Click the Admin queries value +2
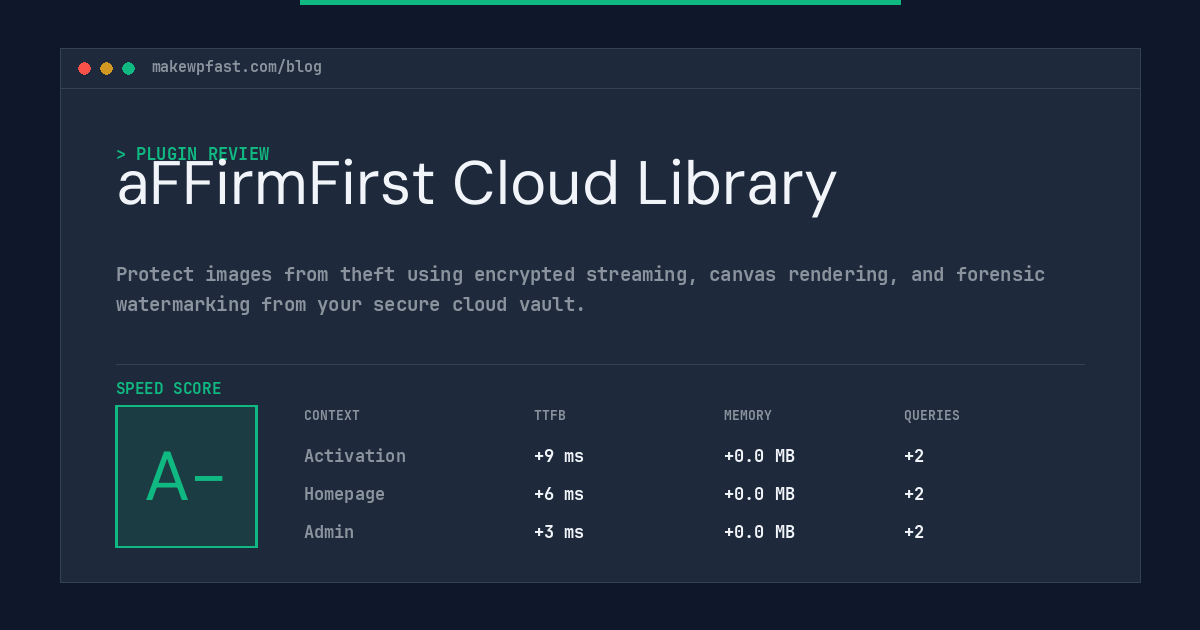This screenshot has height=630, width=1200. point(914,532)
